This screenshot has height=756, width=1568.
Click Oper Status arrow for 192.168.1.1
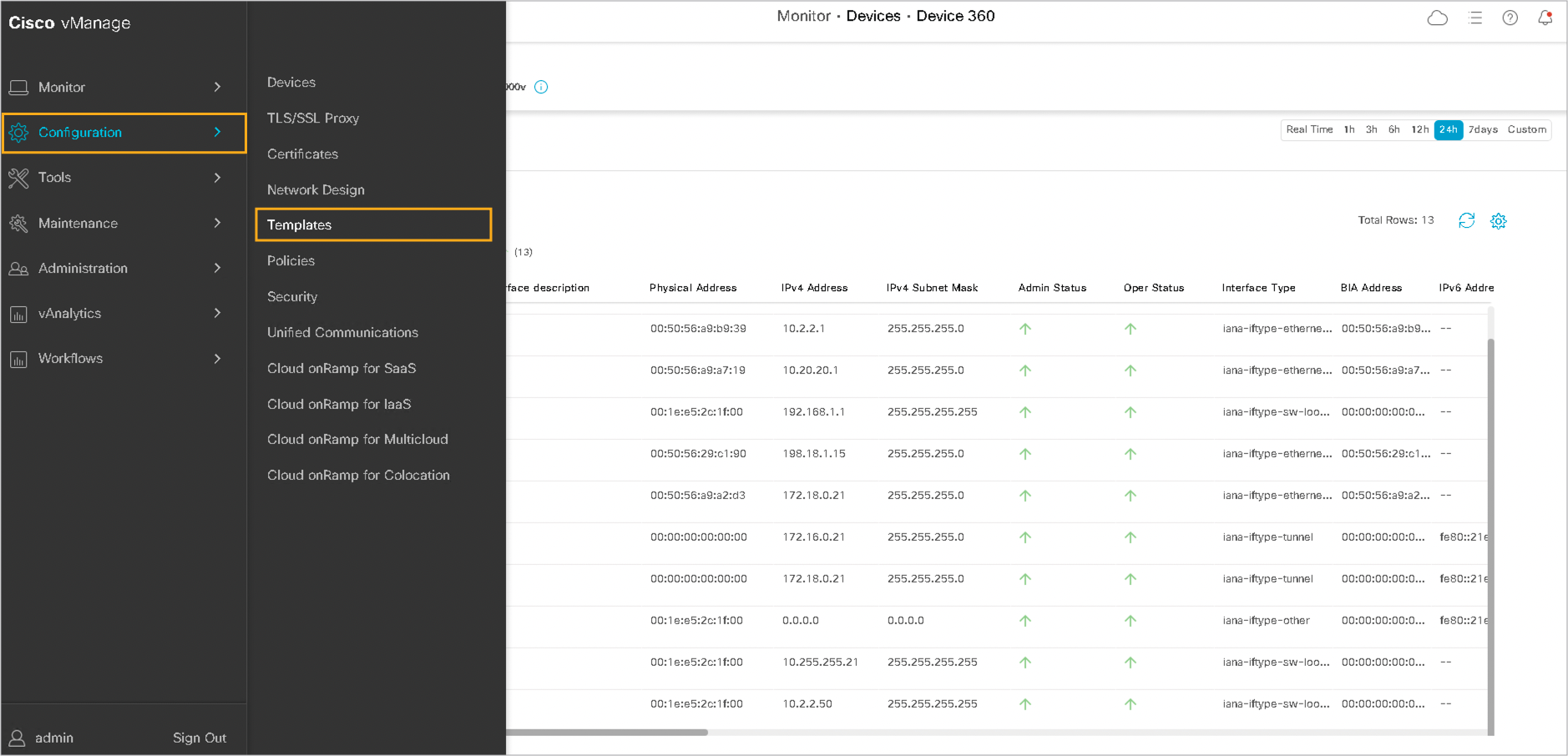1130,412
